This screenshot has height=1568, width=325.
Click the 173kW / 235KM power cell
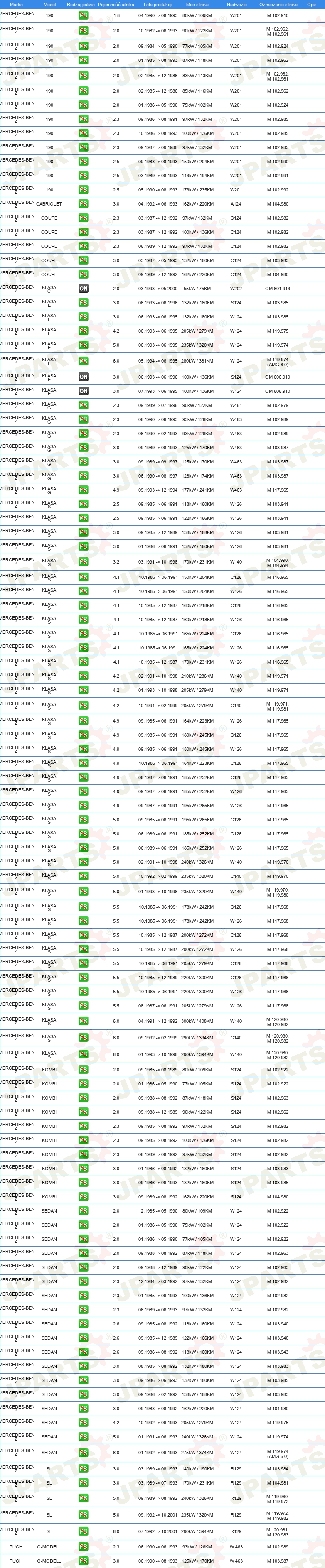(197, 189)
